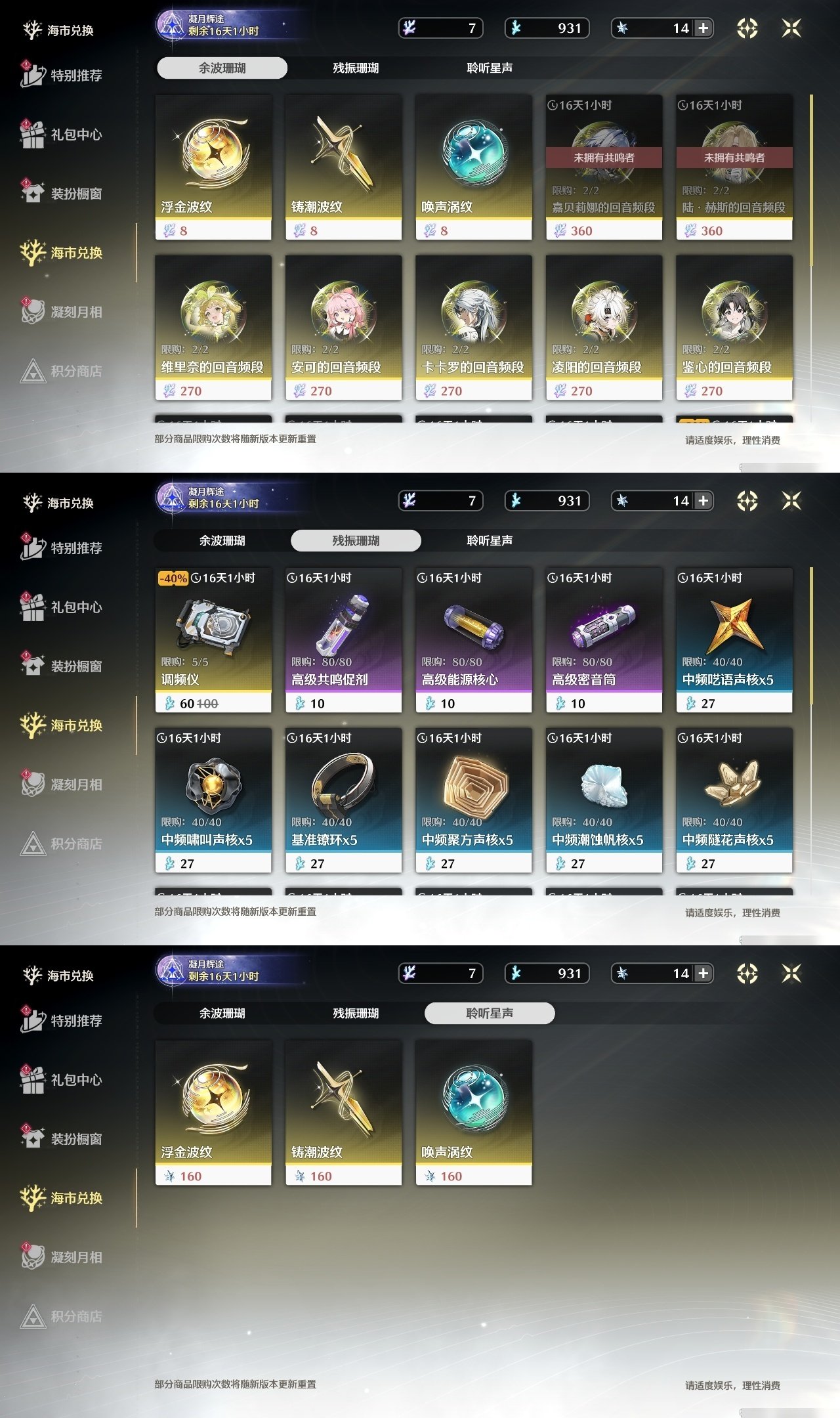The height and width of the screenshot is (1418, 840).
Task: Choose the 高级能源核心 capsule item
Action: pos(474,640)
